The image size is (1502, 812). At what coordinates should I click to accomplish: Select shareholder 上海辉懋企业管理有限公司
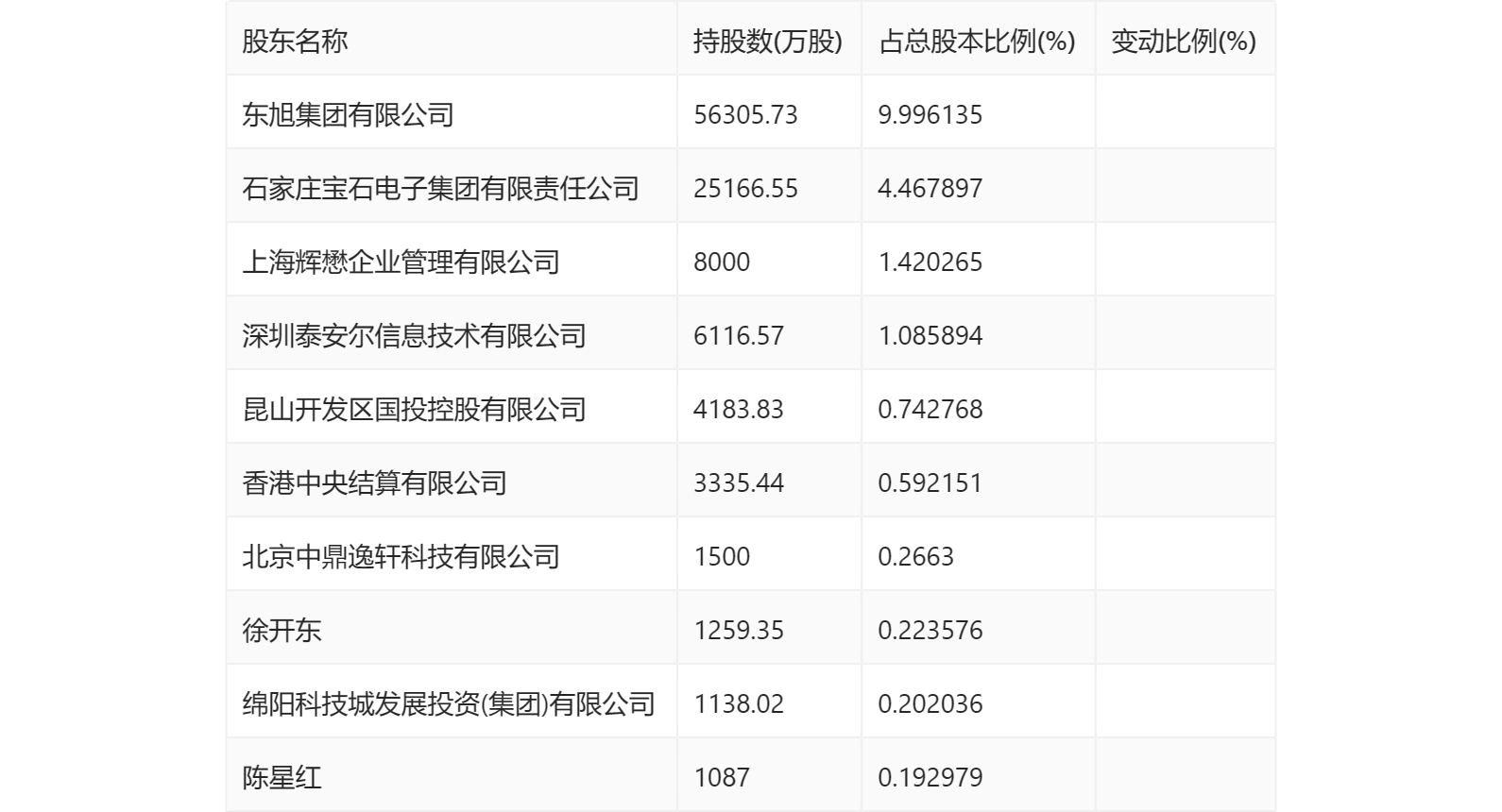[x=401, y=262]
